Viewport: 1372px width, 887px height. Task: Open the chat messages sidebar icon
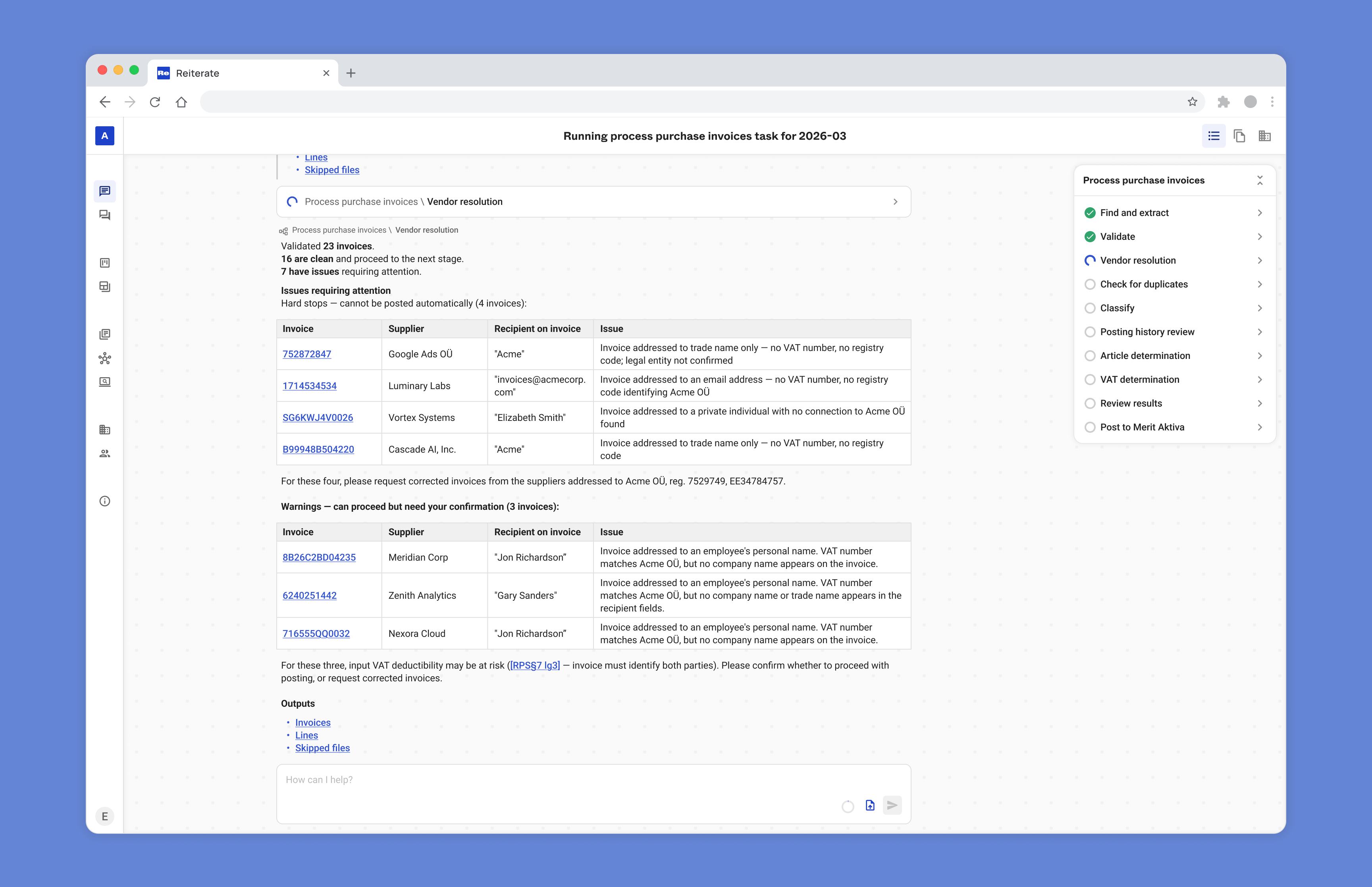104,191
